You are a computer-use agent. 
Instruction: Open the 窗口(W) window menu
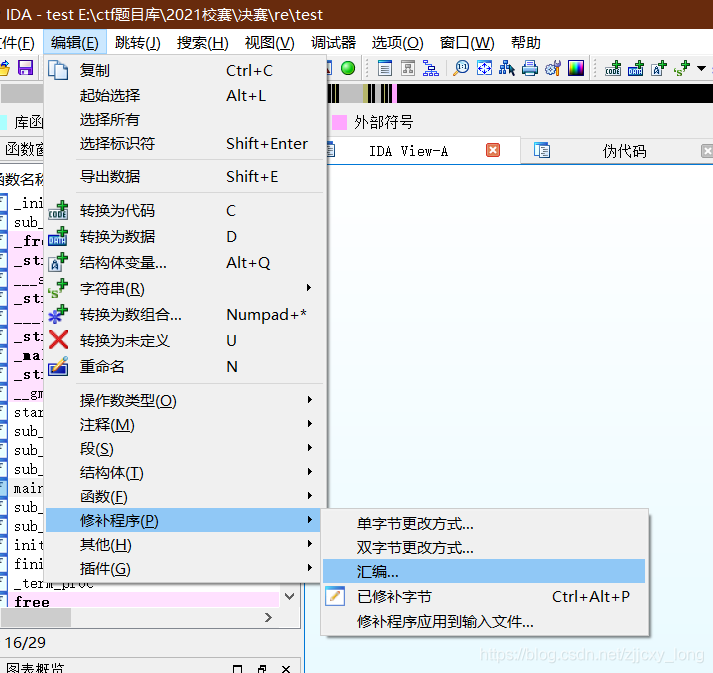[x=467, y=43]
